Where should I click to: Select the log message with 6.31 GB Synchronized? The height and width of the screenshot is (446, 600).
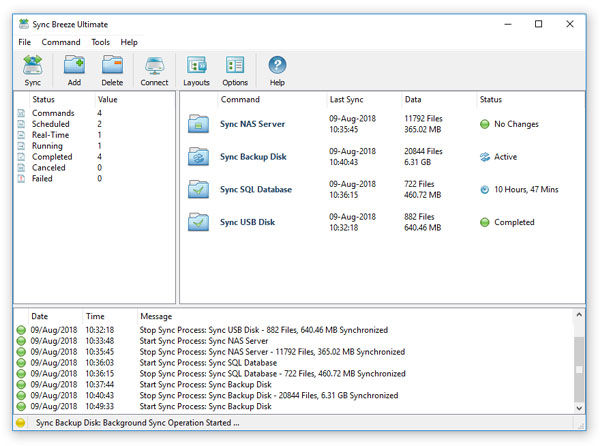pos(269,396)
